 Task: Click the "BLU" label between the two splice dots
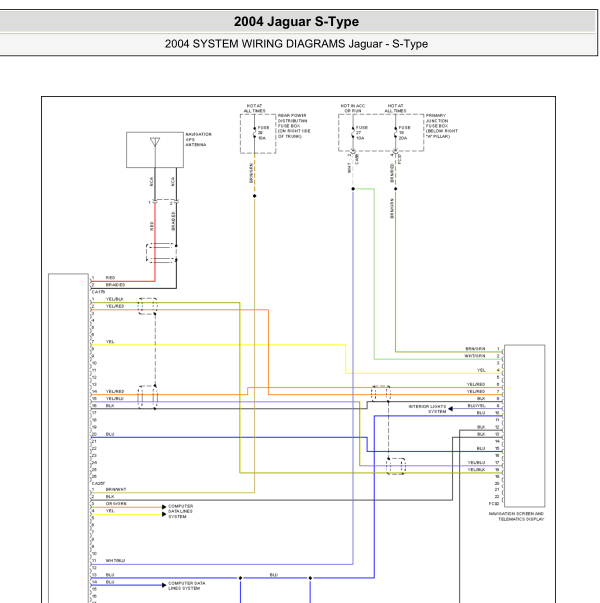pos(273,575)
